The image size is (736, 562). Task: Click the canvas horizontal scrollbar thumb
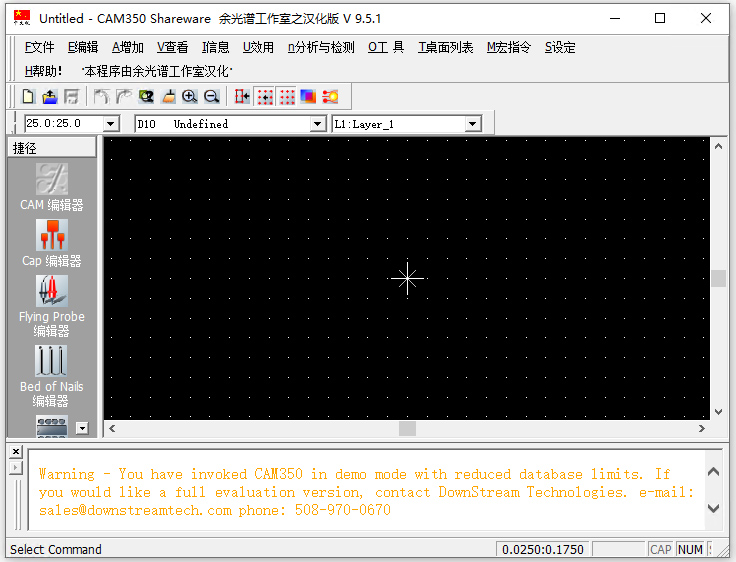tap(407, 428)
